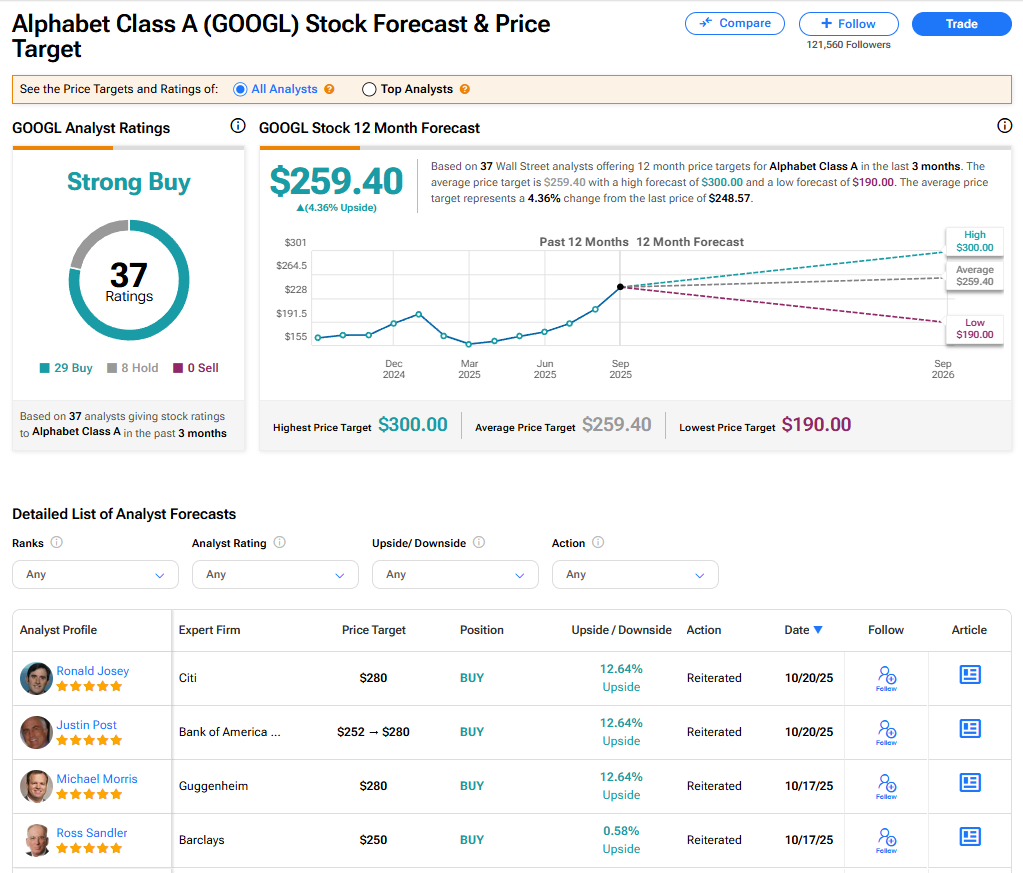Screen dimensions: 1023x873
Task: Select the All Analysts radio button
Action: (x=240, y=89)
